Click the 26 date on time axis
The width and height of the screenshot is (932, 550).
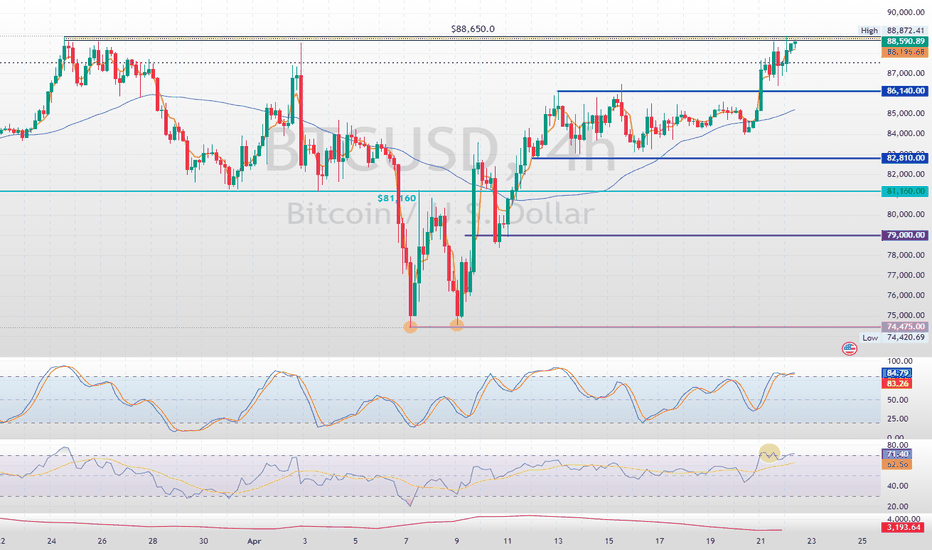point(102,541)
